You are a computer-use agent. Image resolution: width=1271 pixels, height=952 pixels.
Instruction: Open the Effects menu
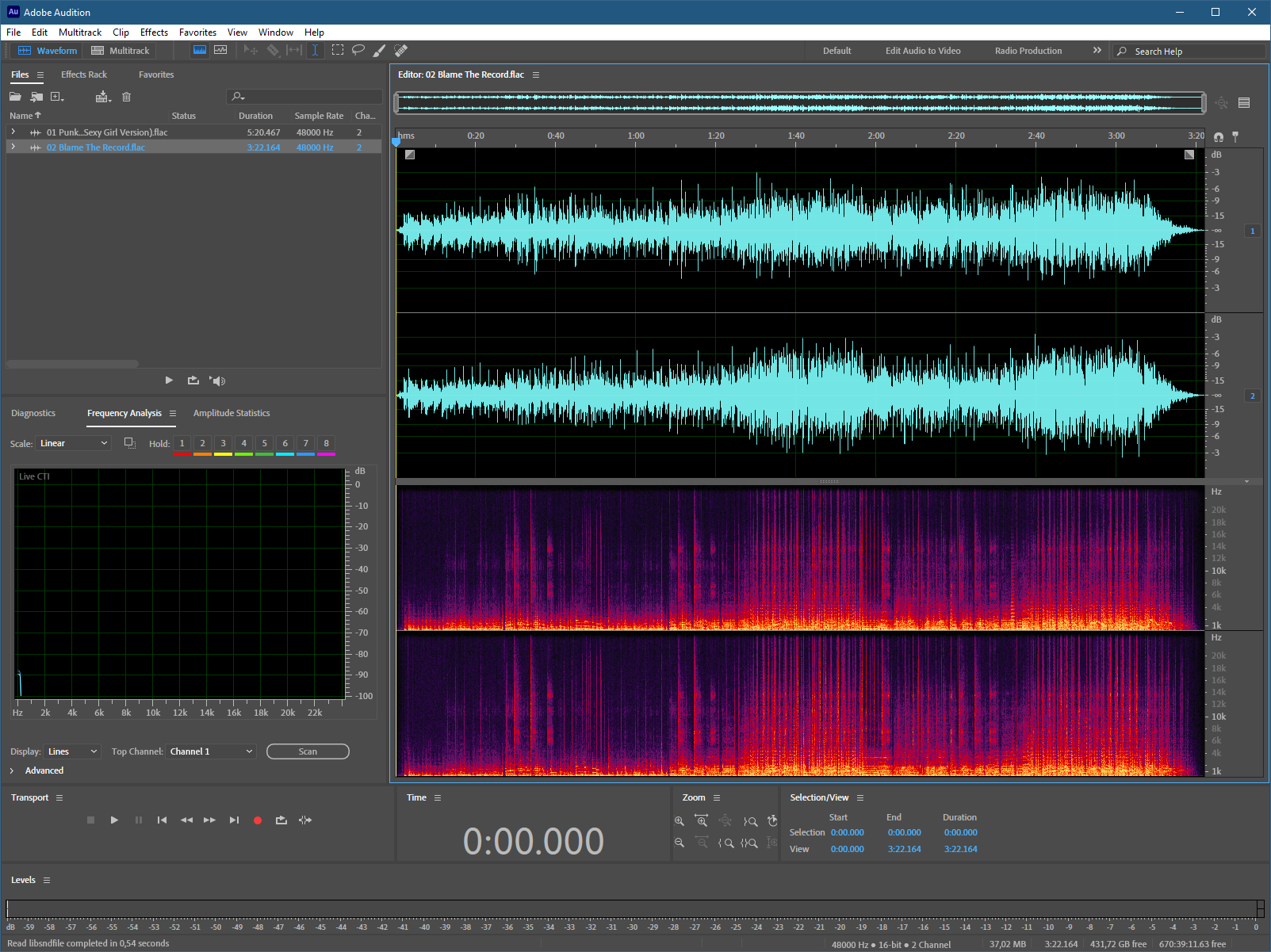click(x=154, y=32)
